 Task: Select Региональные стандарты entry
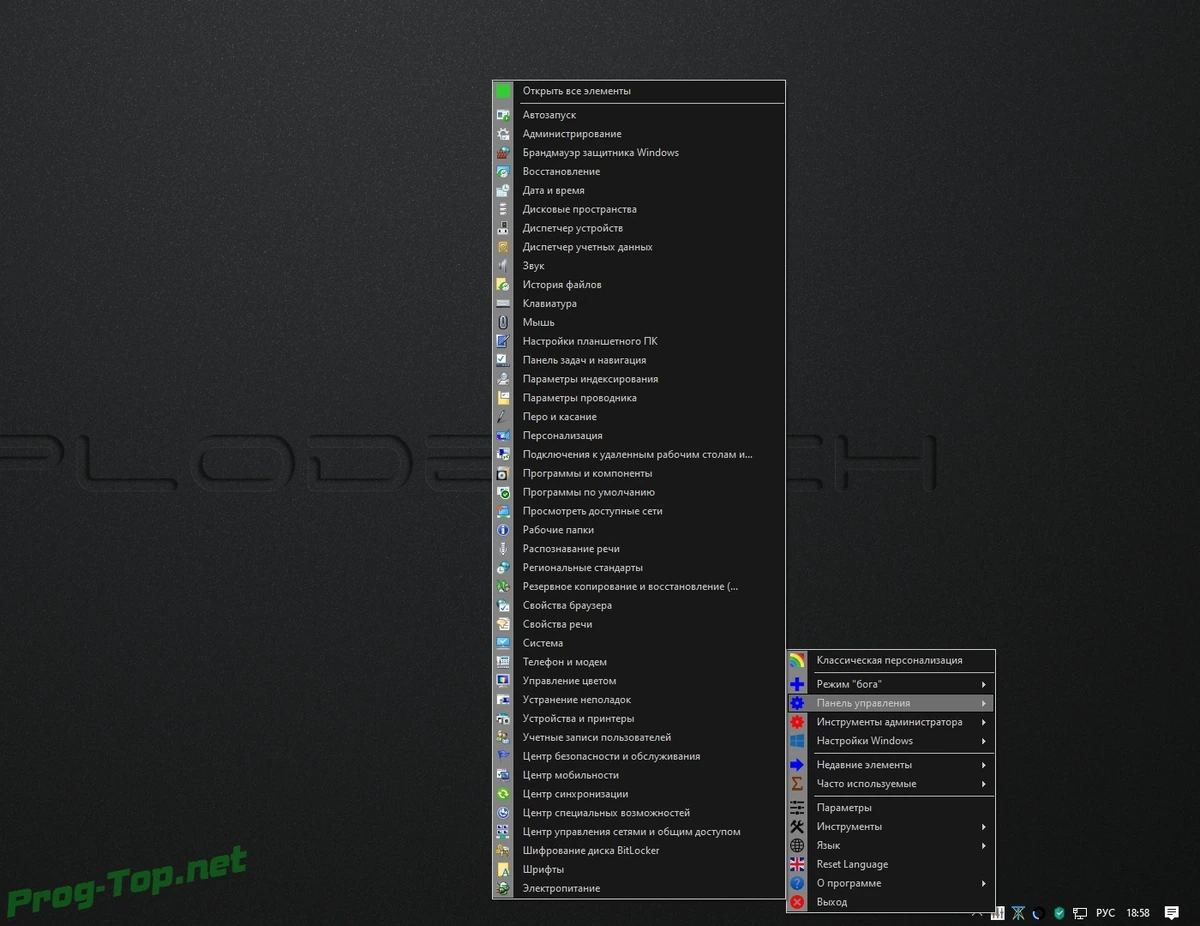click(x=639, y=568)
